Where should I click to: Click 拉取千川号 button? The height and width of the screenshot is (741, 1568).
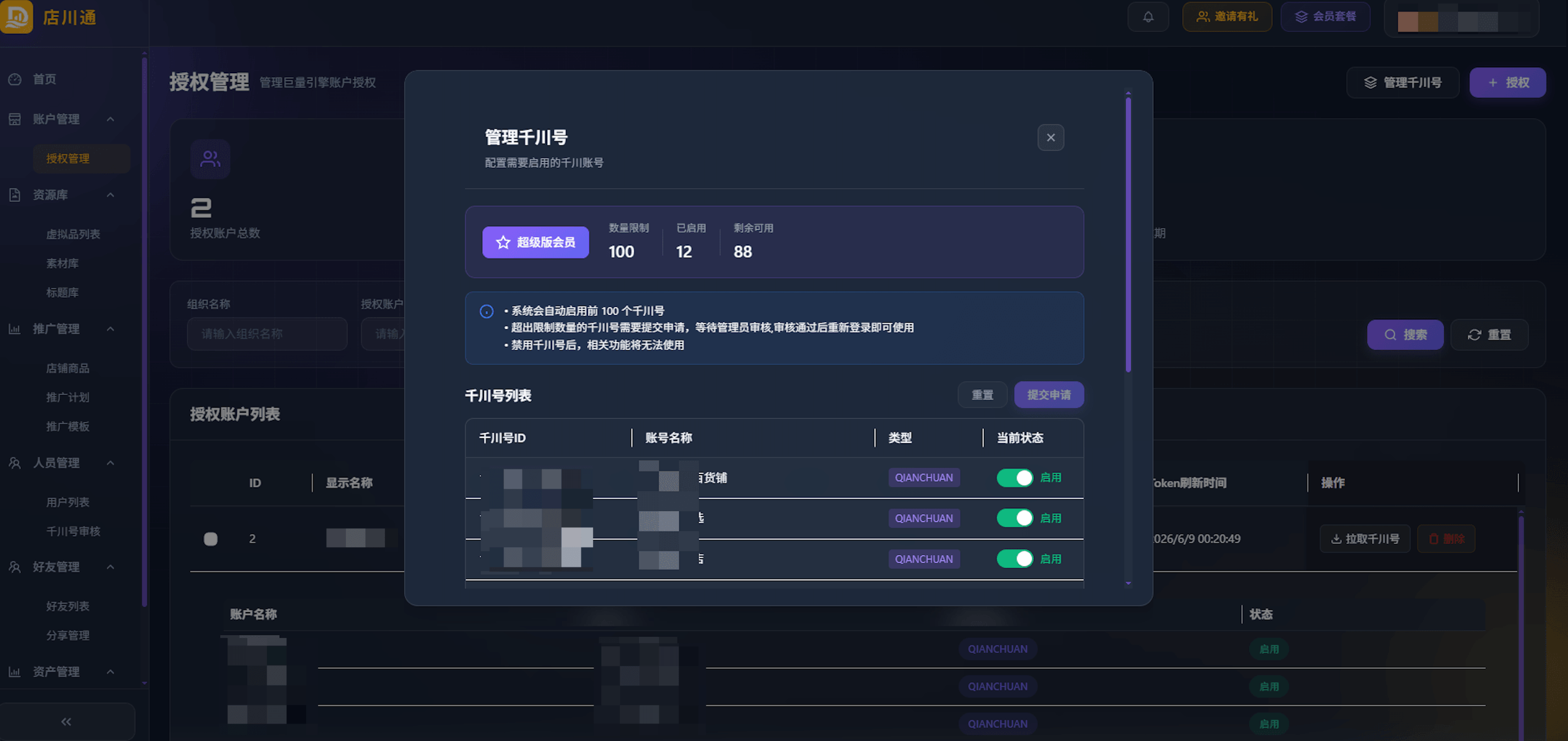1365,539
